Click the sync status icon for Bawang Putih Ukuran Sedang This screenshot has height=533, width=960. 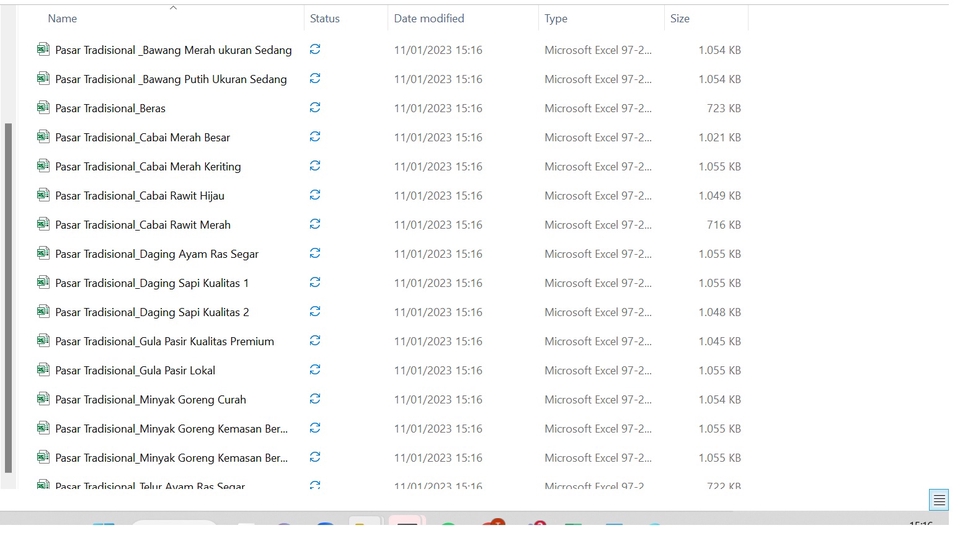pyautogui.click(x=315, y=78)
